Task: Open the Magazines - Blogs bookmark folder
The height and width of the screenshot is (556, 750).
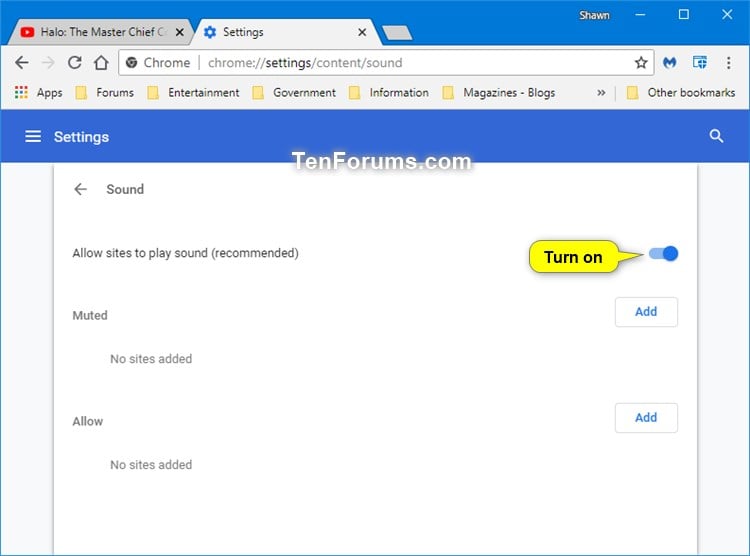Action: (499, 92)
